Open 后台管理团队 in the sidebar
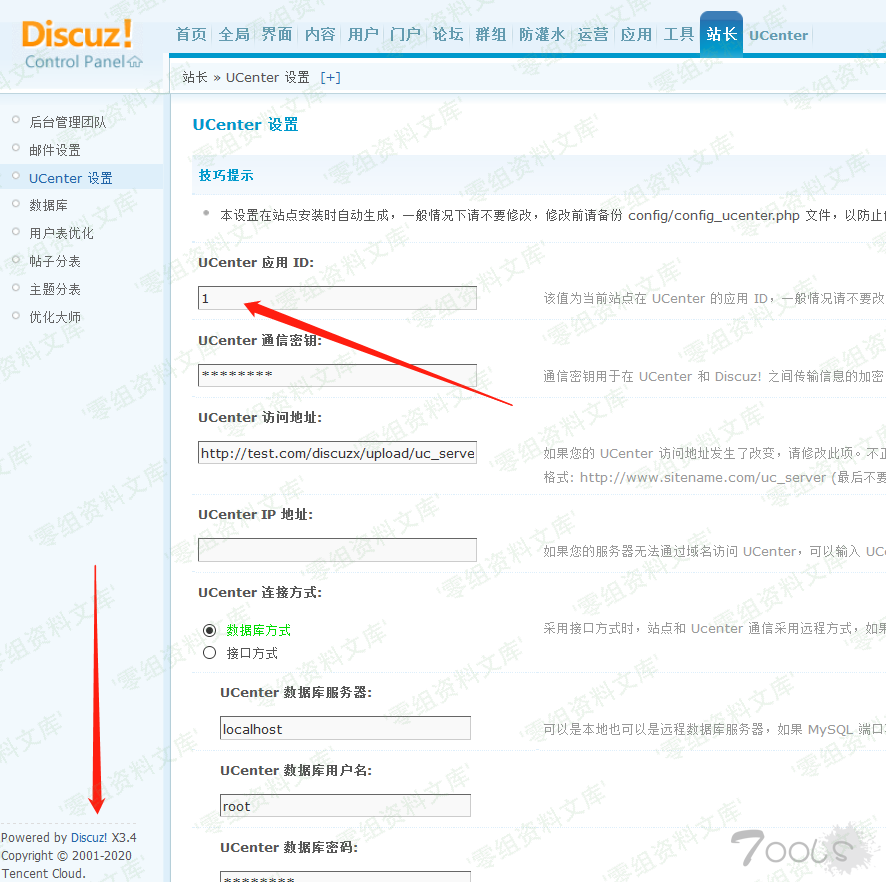This screenshot has height=882, width=886. tap(67, 122)
